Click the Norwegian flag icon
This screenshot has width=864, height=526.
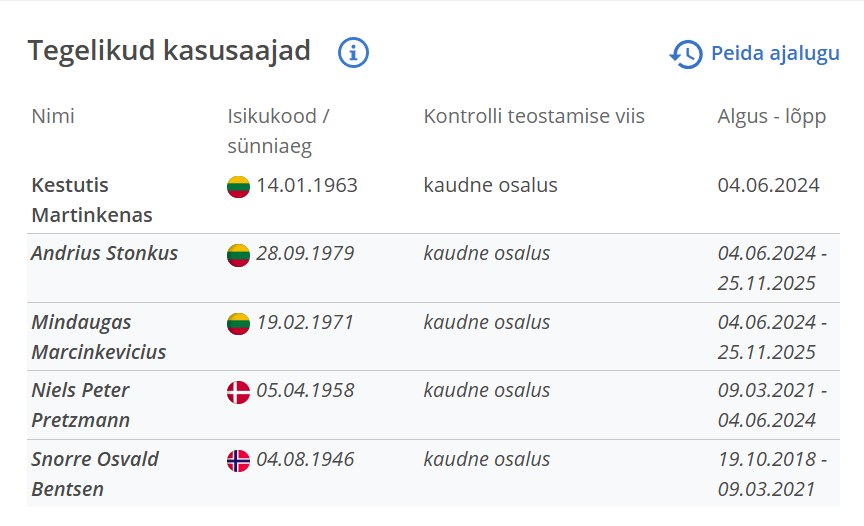click(238, 460)
